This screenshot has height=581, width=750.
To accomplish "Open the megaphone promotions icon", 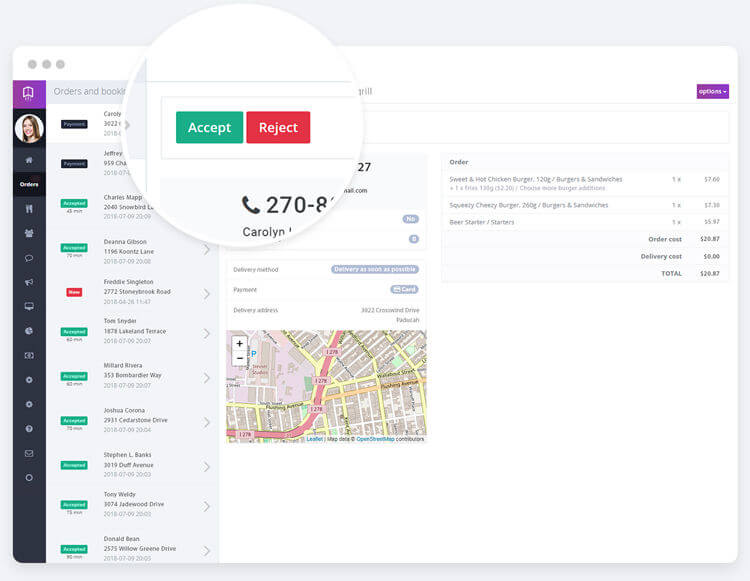I will coord(29,282).
